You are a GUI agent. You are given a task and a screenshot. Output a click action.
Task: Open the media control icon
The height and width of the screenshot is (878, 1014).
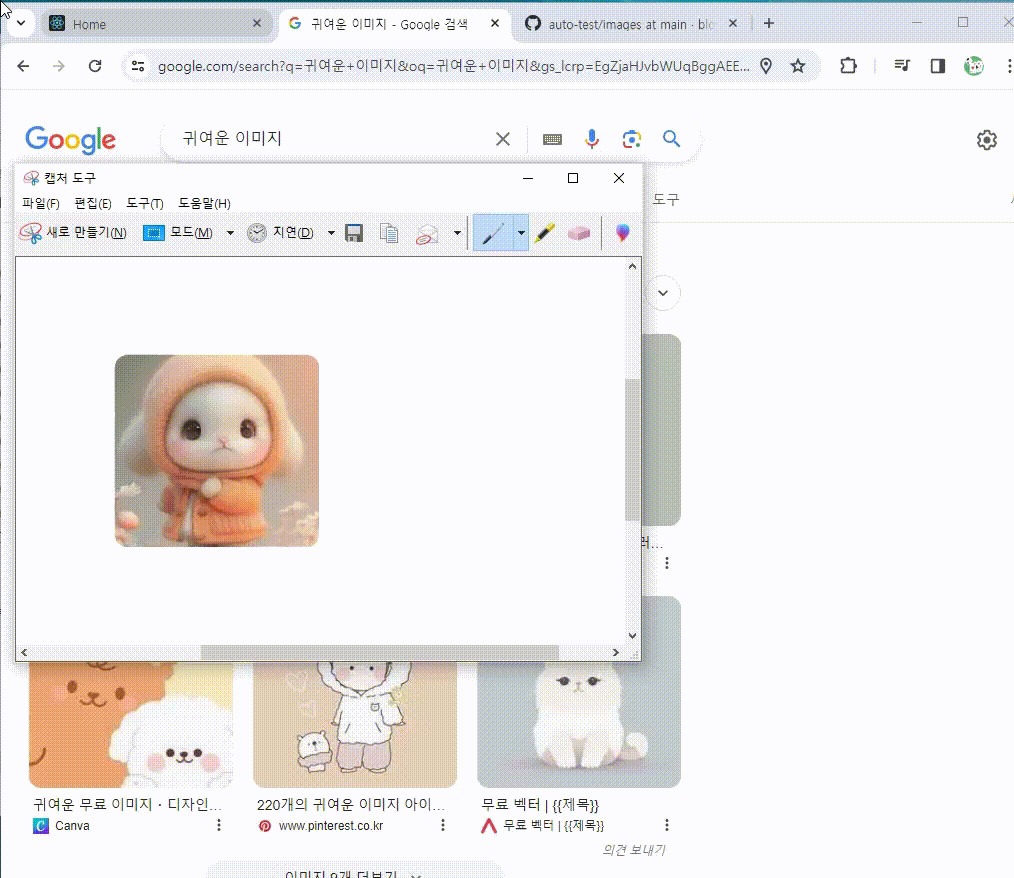point(901,66)
